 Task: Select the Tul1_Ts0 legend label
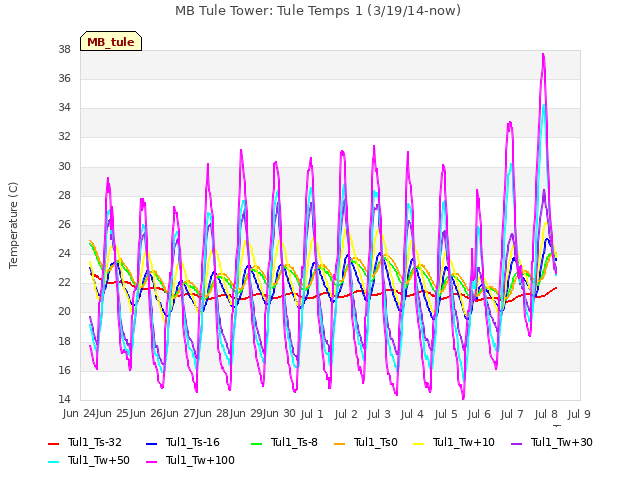(x=376, y=442)
